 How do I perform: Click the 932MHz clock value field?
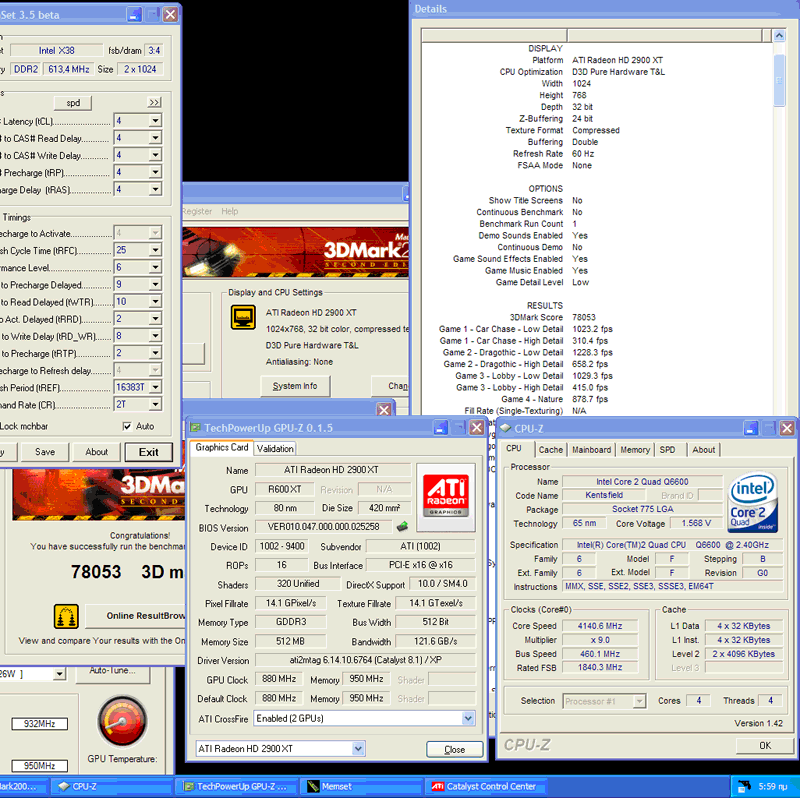tap(39, 724)
